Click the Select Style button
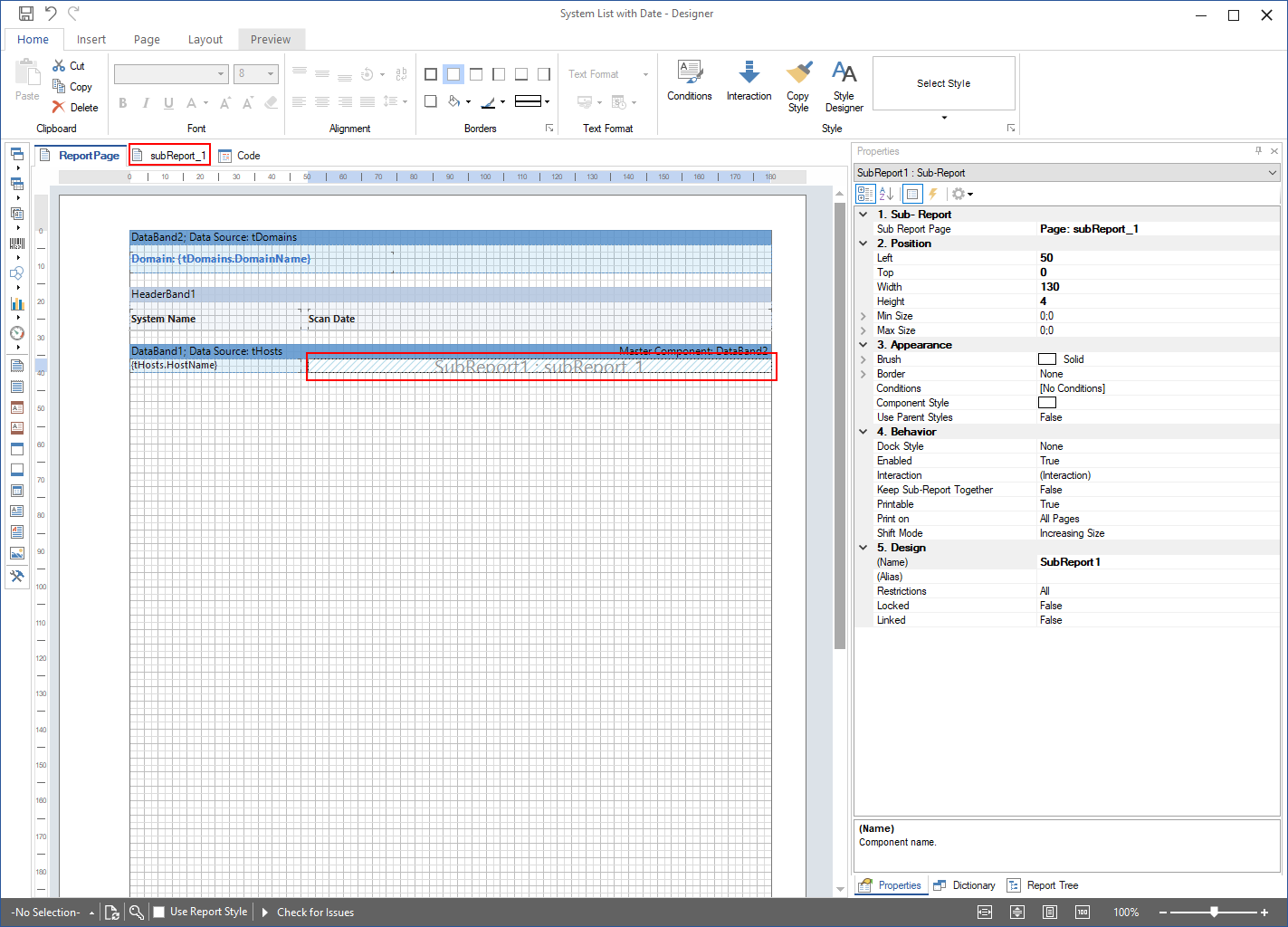 click(943, 82)
